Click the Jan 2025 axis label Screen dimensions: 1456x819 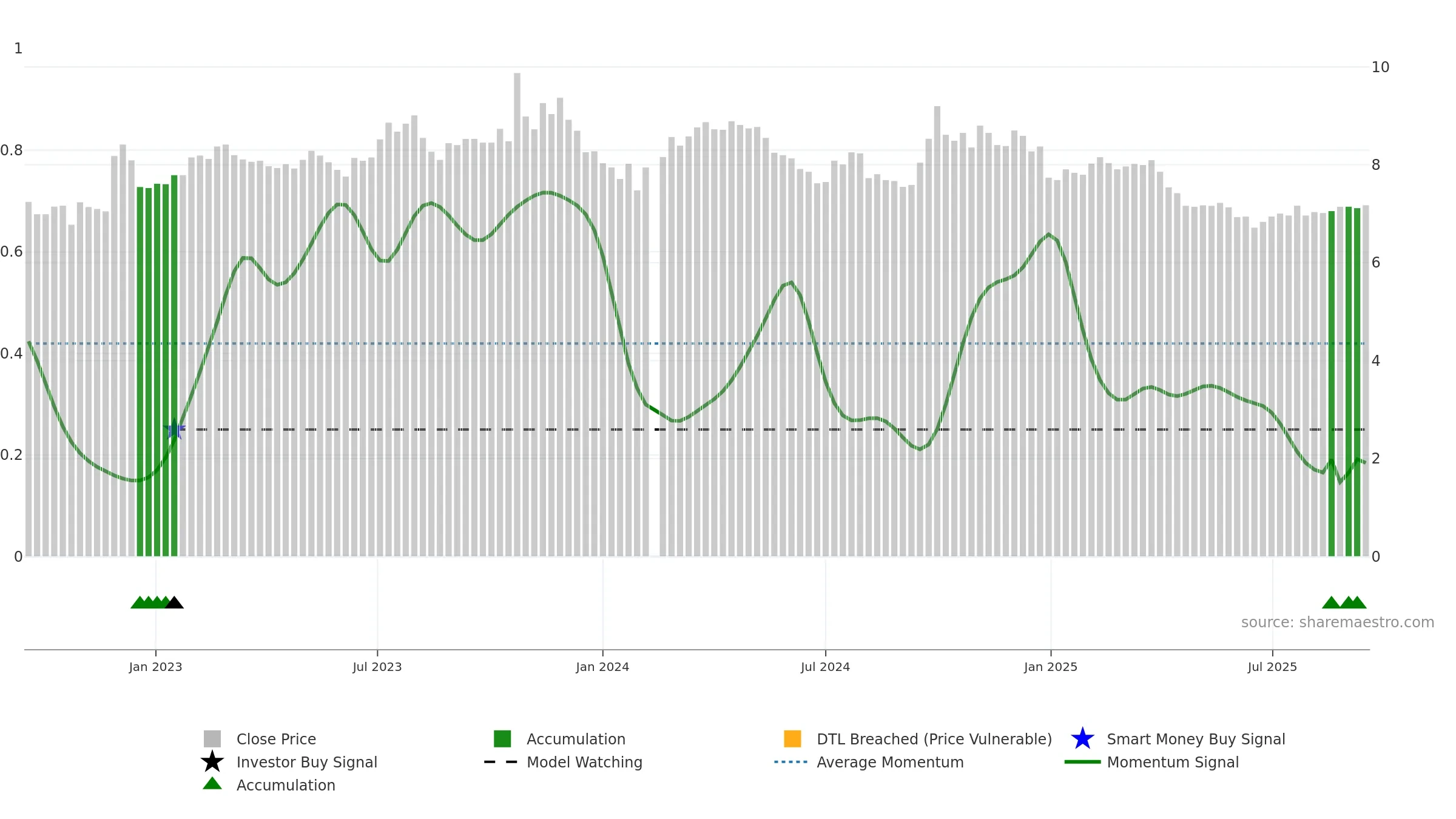coord(1051,667)
